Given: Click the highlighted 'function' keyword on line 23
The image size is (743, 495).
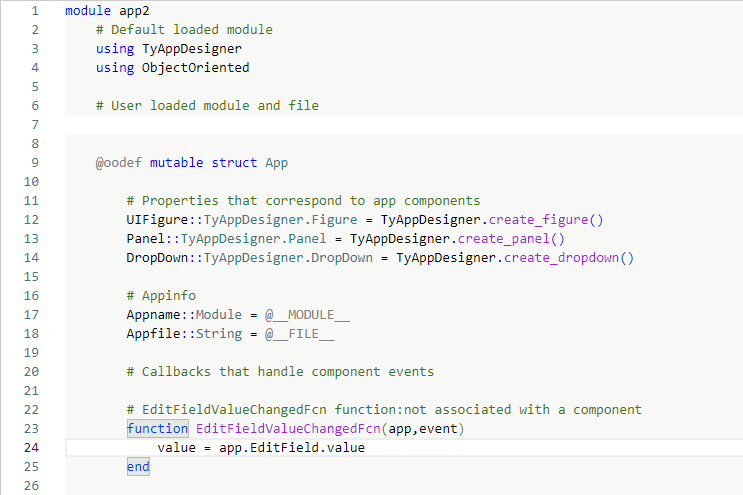Looking at the screenshot, I should 158,428.
